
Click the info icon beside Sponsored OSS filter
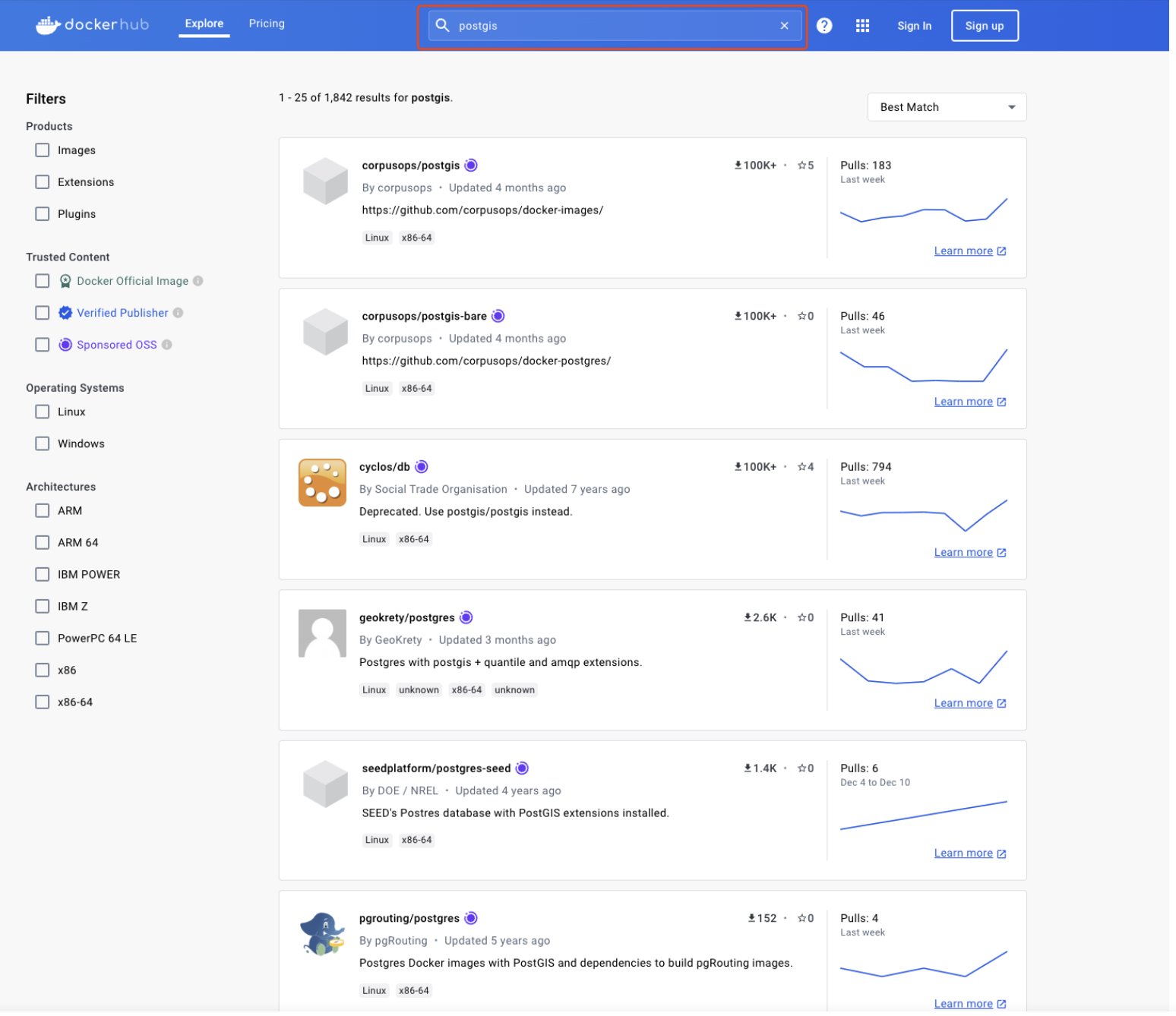point(167,346)
